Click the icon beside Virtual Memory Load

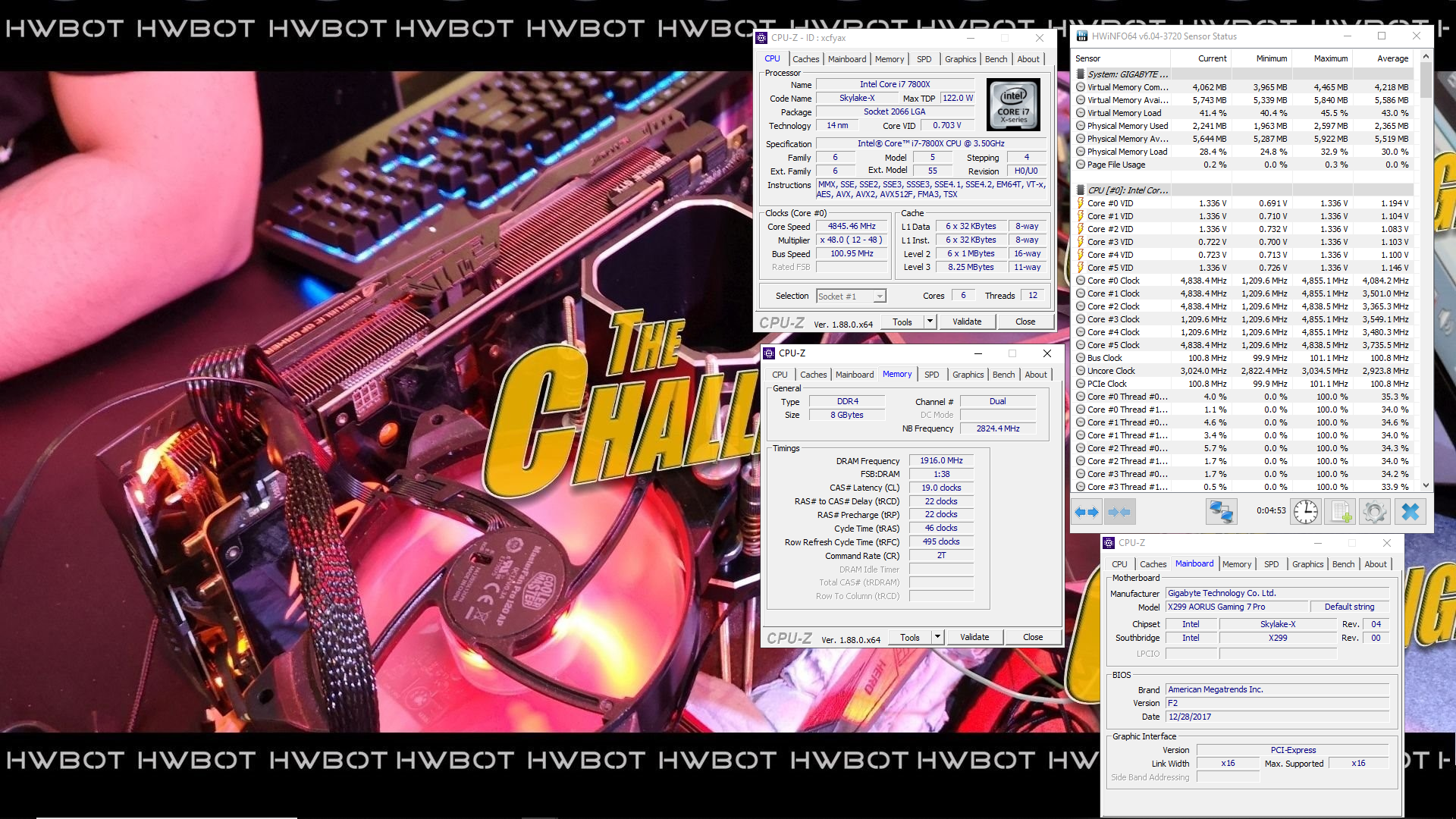coord(1081,113)
